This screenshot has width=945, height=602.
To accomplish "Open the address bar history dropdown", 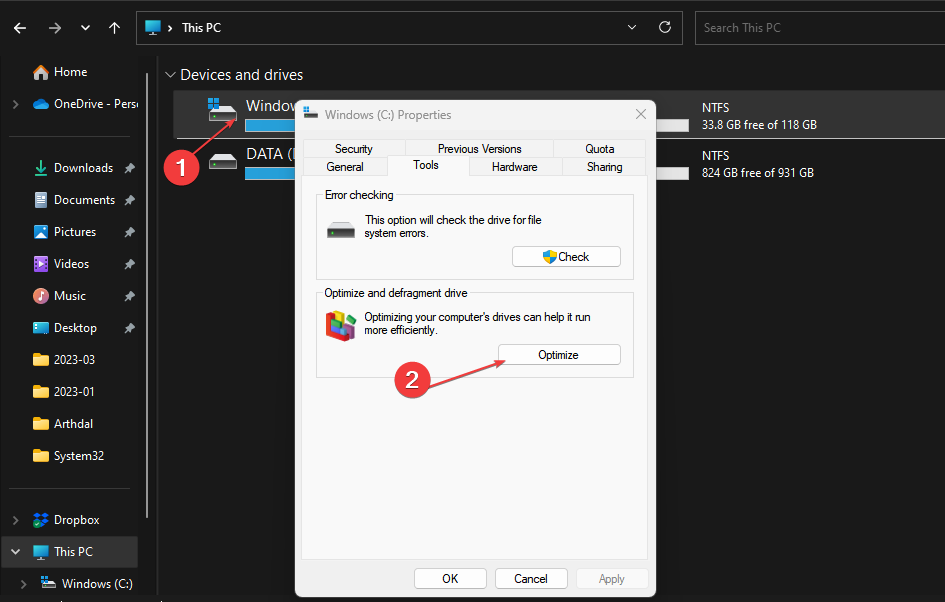I will 632,28.
